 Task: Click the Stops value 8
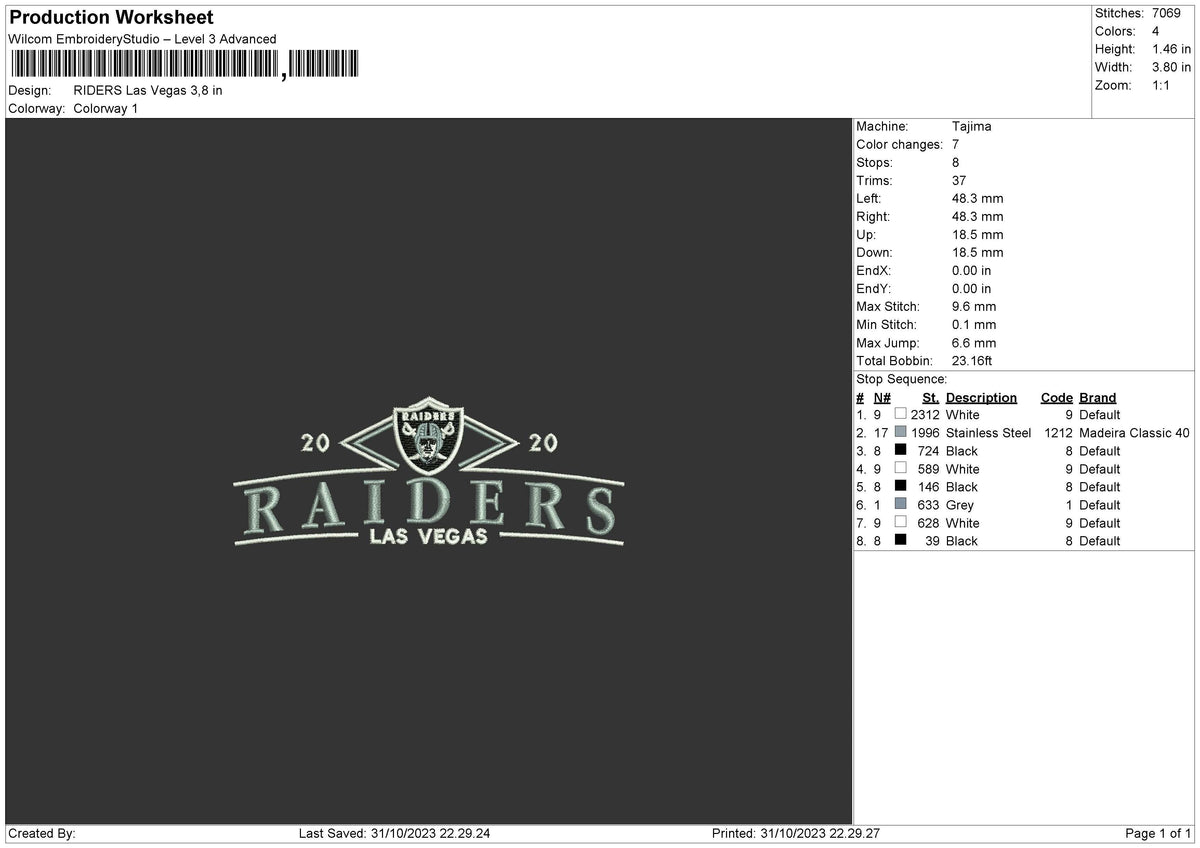point(956,162)
